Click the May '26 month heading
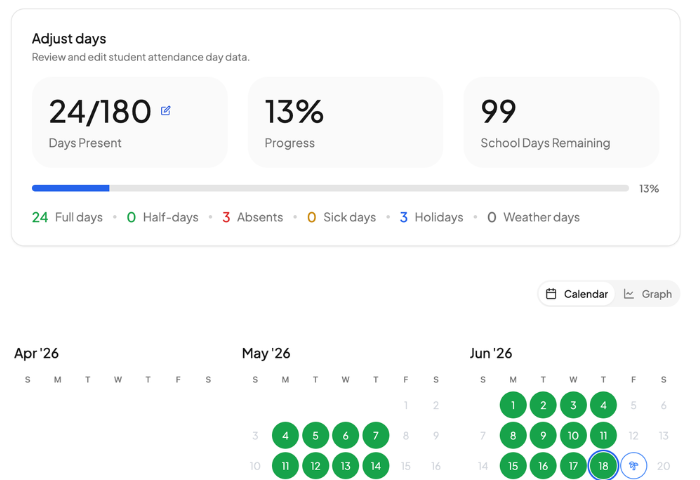700x480 pixels. (x=266, y=353)
